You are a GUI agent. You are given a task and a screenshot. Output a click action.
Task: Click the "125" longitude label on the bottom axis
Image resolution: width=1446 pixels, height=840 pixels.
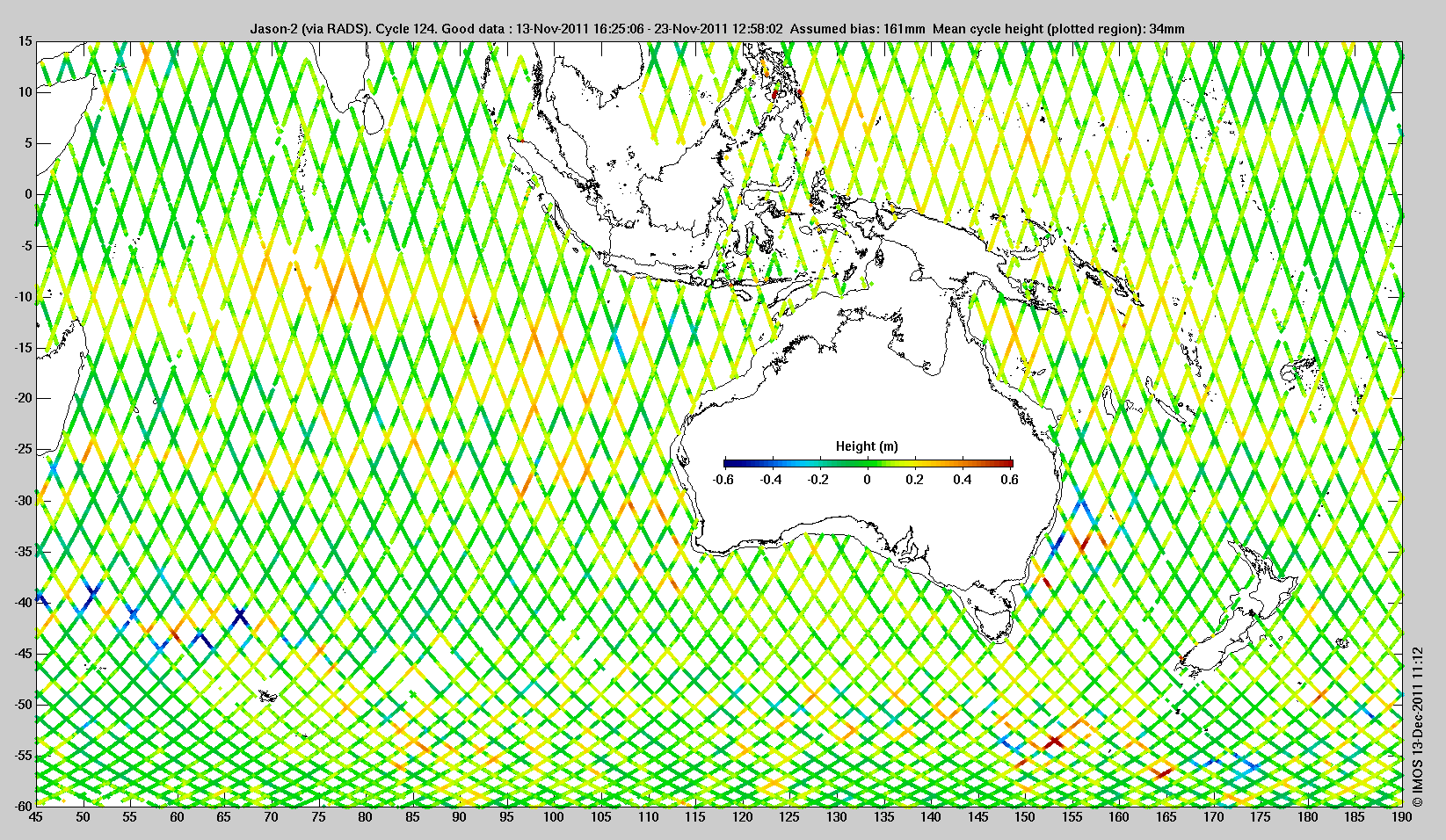(x=788, y=817)
